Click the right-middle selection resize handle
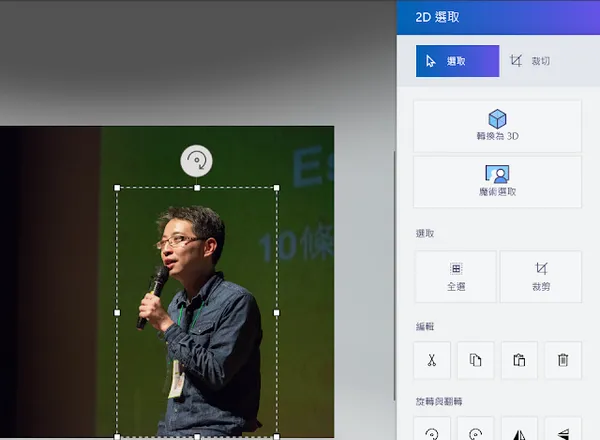This screenshot has width=600, height=440. click(x=277, y=312)
